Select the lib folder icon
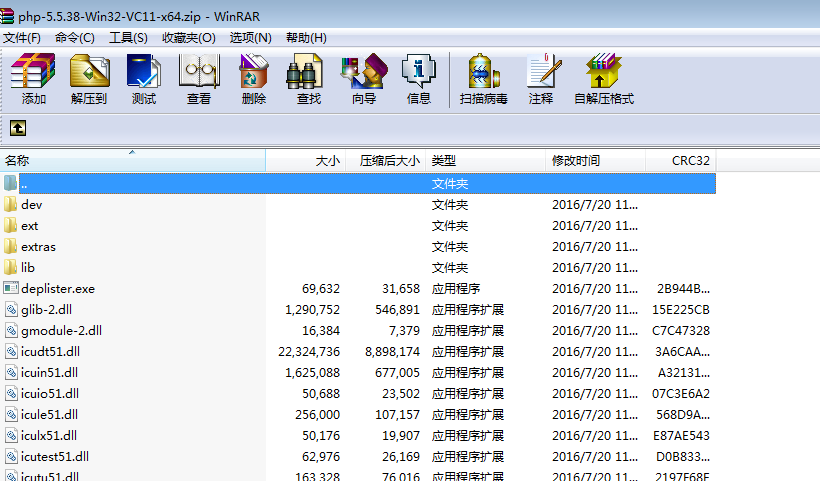 (x=10, y=267)
